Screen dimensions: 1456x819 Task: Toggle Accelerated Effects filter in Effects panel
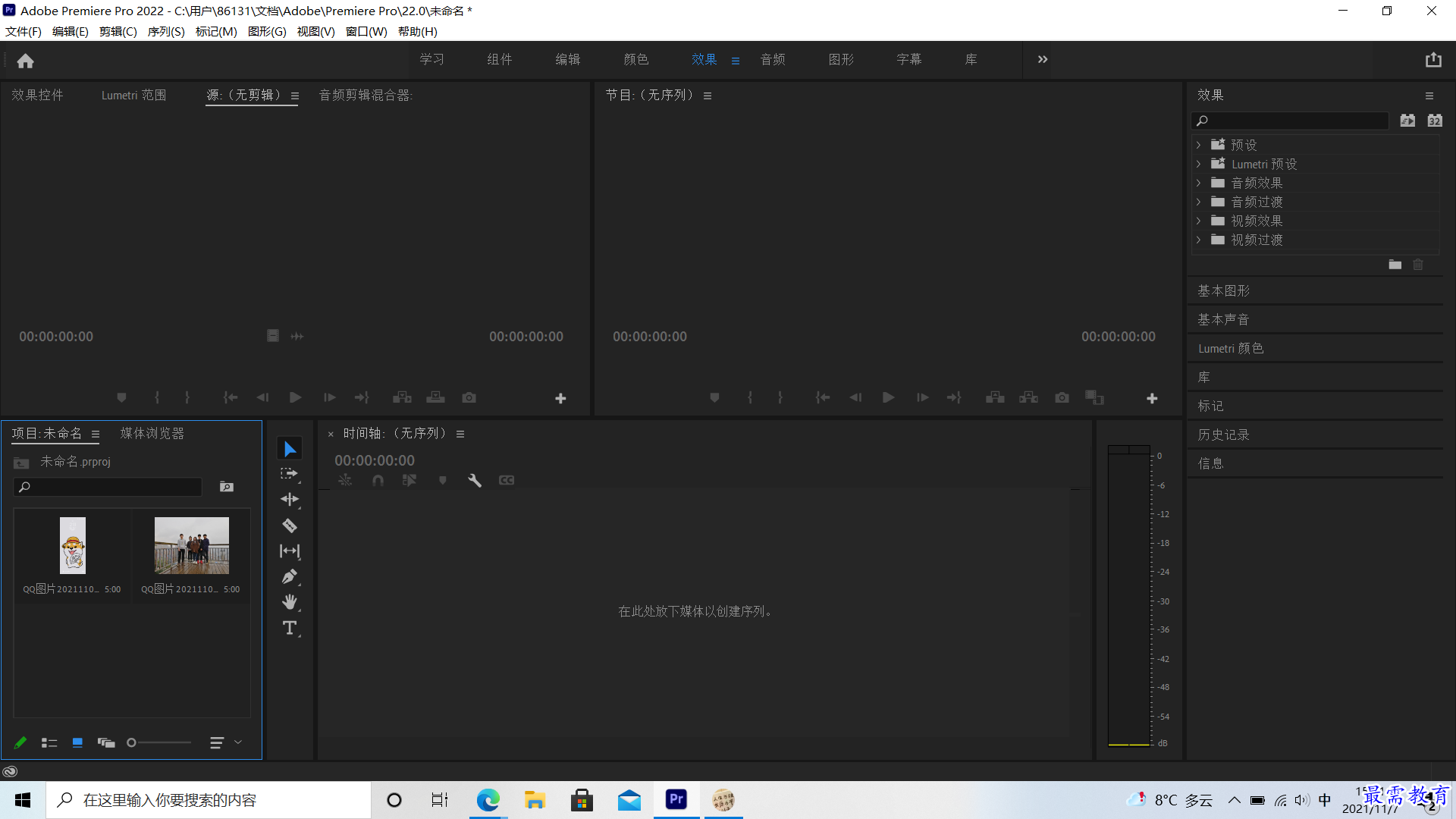coord(1407,121)
